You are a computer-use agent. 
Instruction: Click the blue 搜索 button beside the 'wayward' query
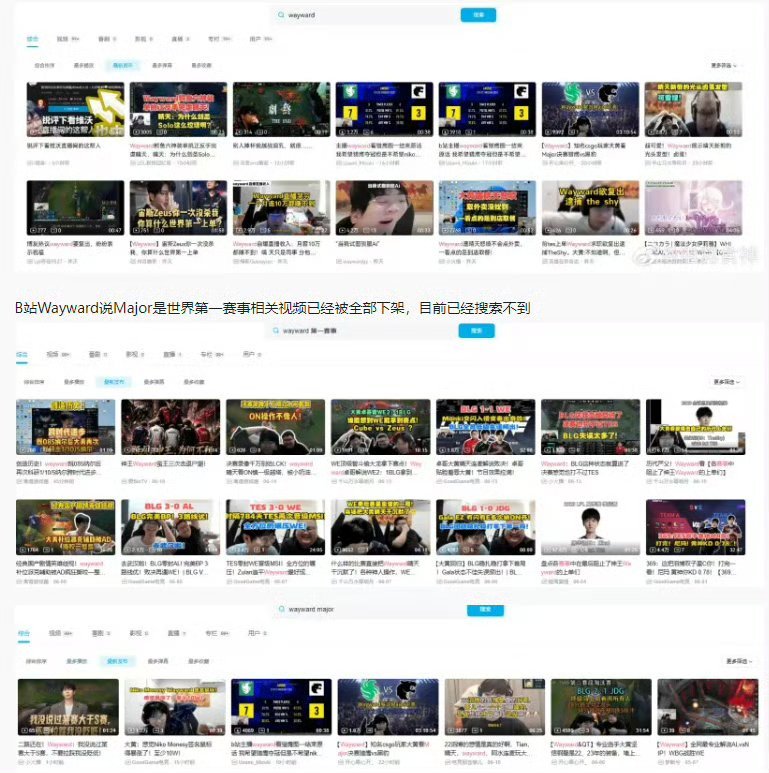coord(478,15)
